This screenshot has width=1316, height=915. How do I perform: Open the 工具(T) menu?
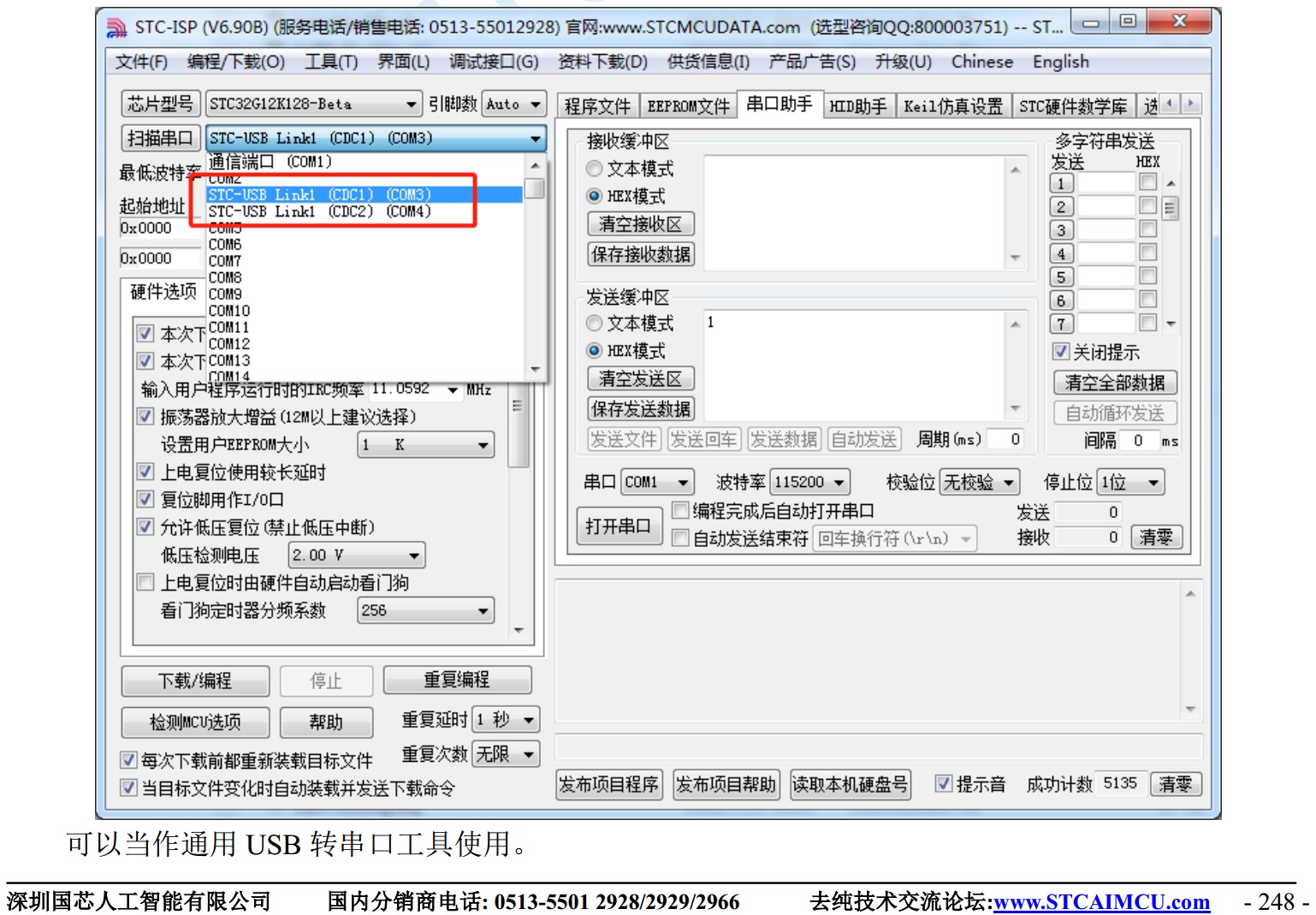331,62
